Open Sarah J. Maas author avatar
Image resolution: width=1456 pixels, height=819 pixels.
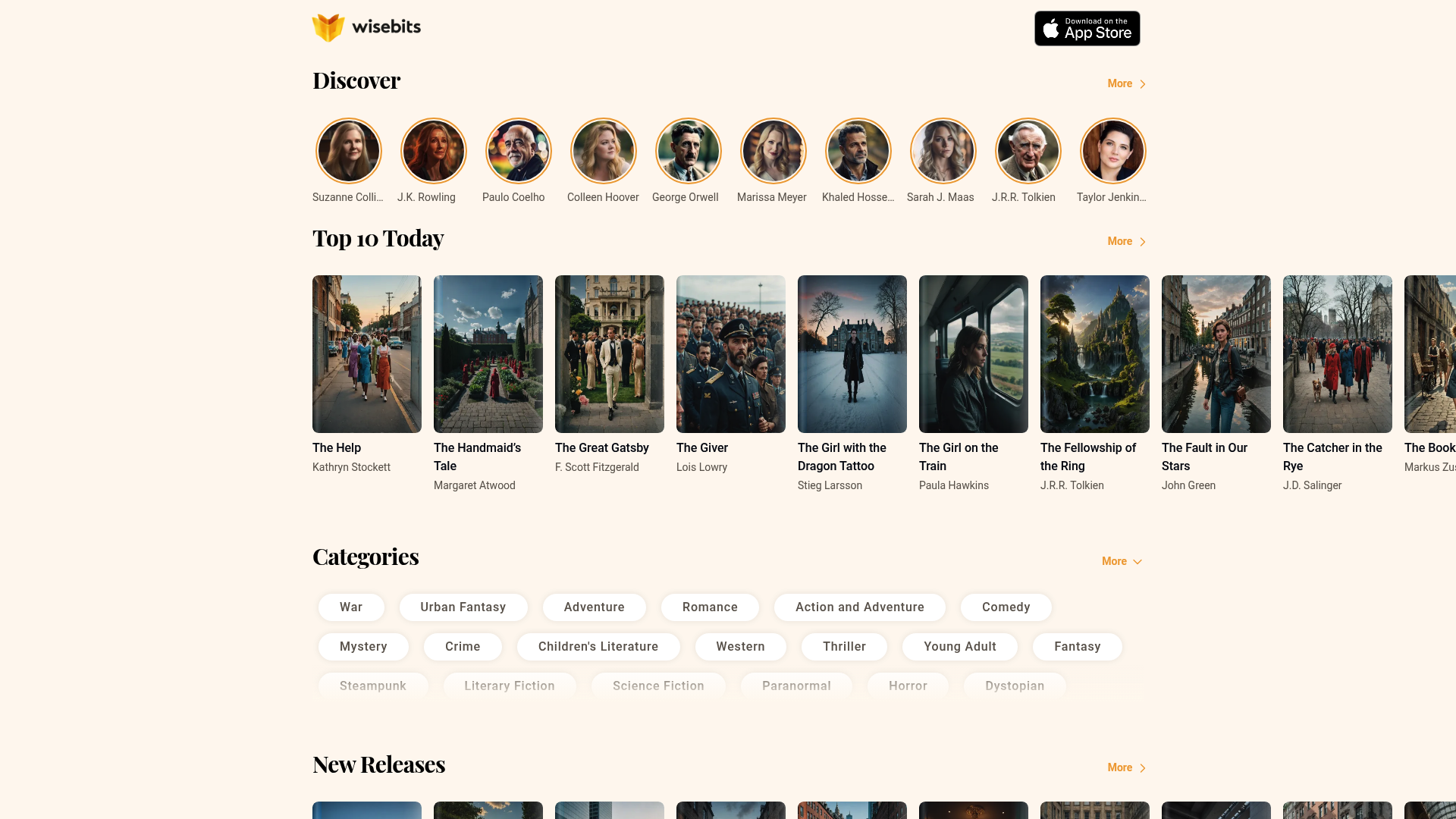(x=943, y=151)
